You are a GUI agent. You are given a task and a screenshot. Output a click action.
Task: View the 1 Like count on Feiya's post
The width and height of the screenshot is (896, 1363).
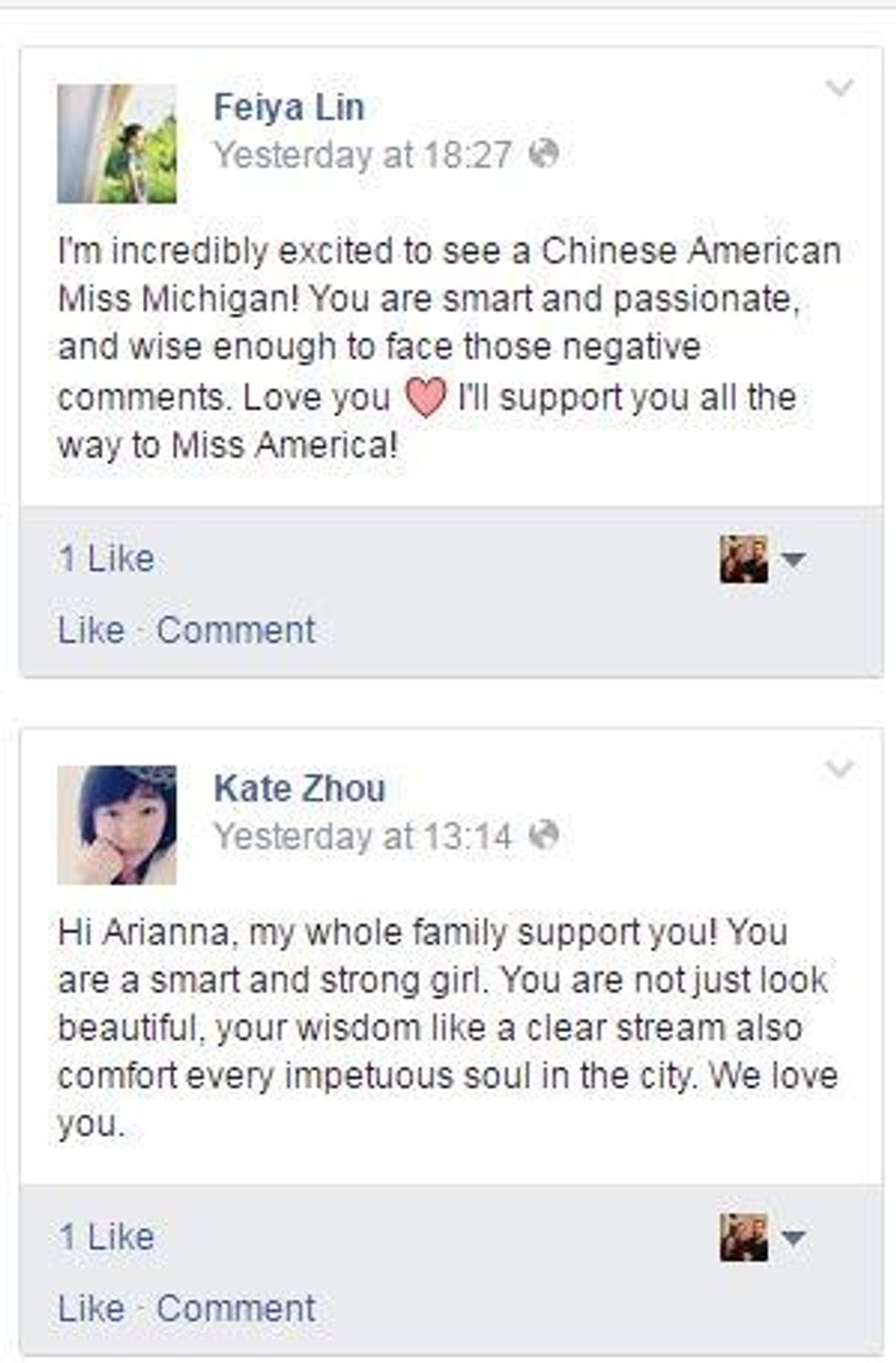[x=106, y=558]
